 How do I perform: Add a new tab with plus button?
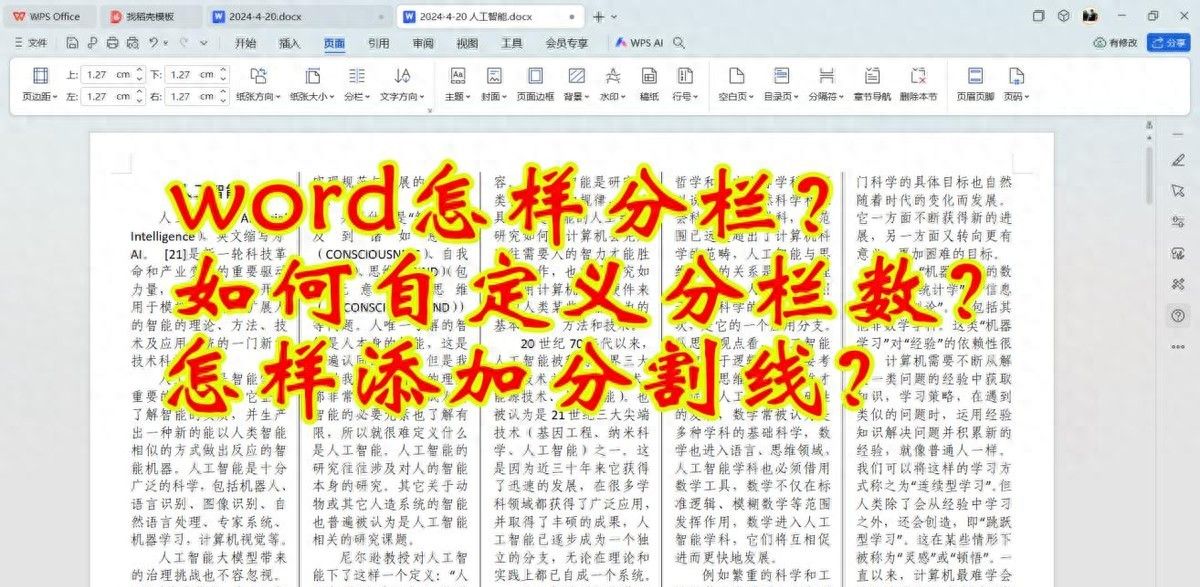tap(599, 17)
